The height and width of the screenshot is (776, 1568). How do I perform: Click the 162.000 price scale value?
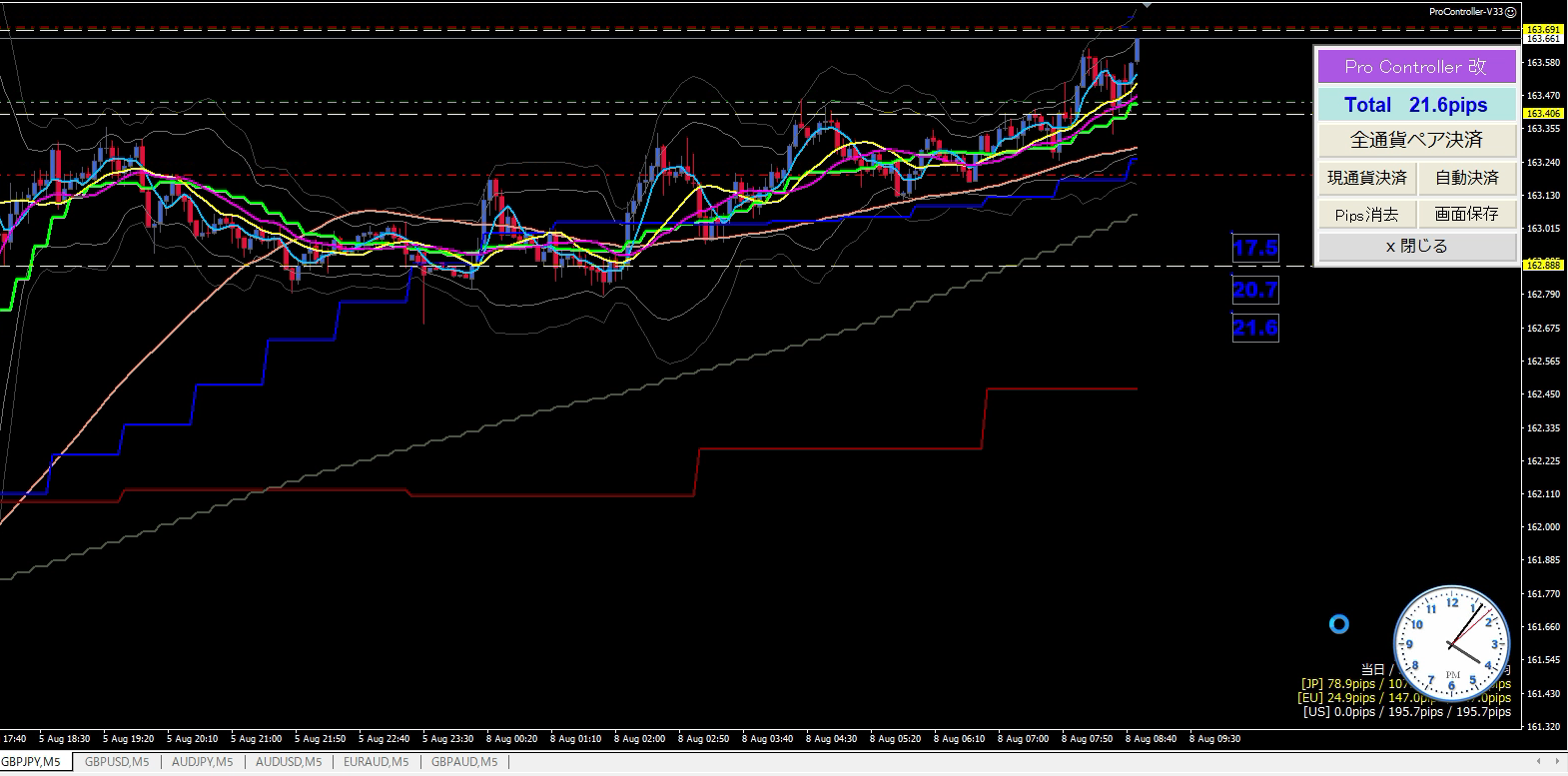pyautogui.click(x=1543, y=527)
